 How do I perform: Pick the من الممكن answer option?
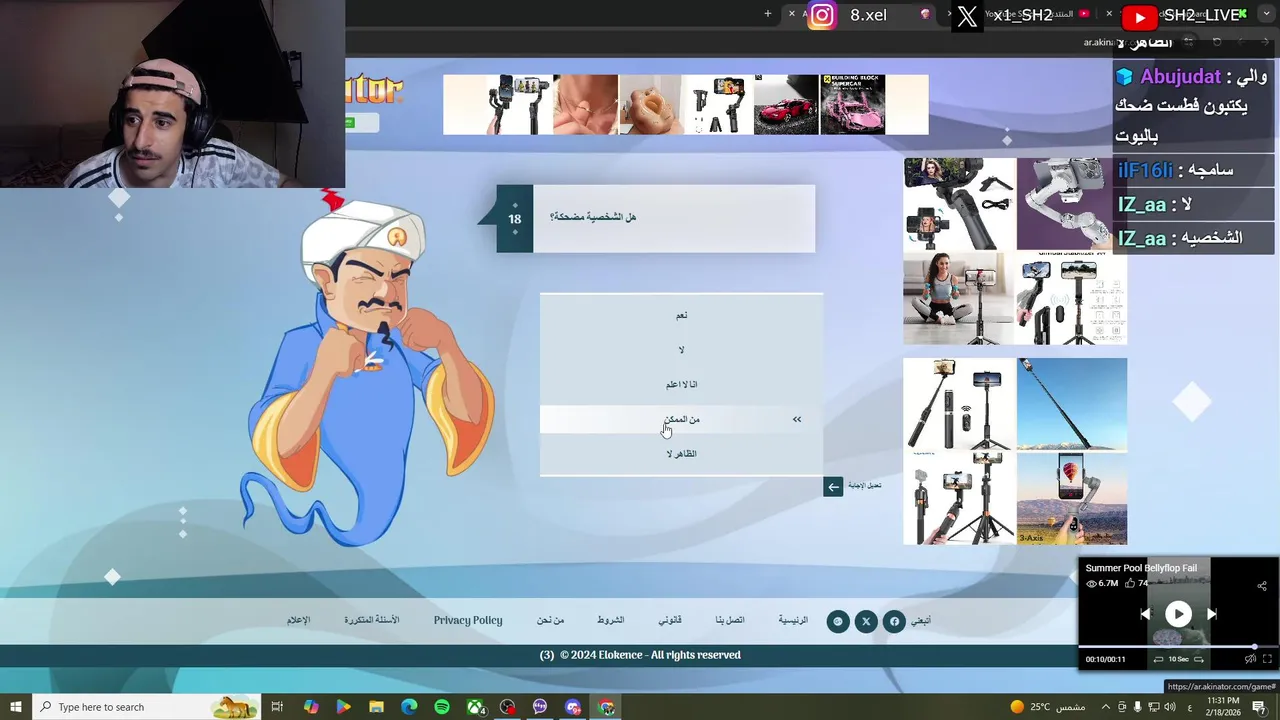point(681,419)
